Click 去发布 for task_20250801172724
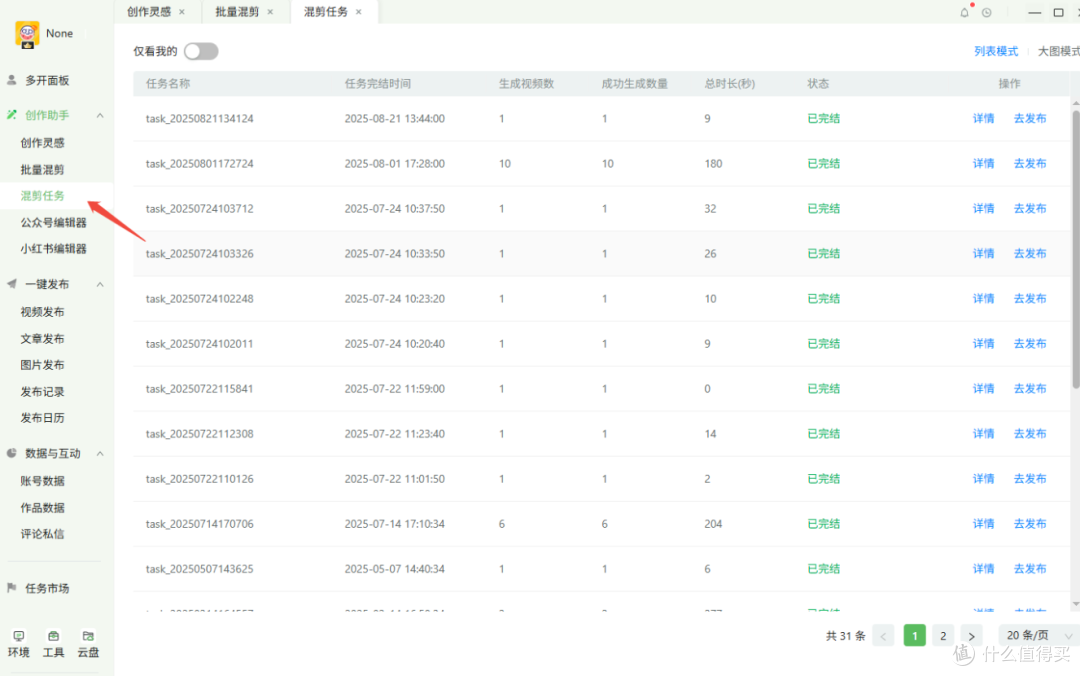 click(1030, 163)
